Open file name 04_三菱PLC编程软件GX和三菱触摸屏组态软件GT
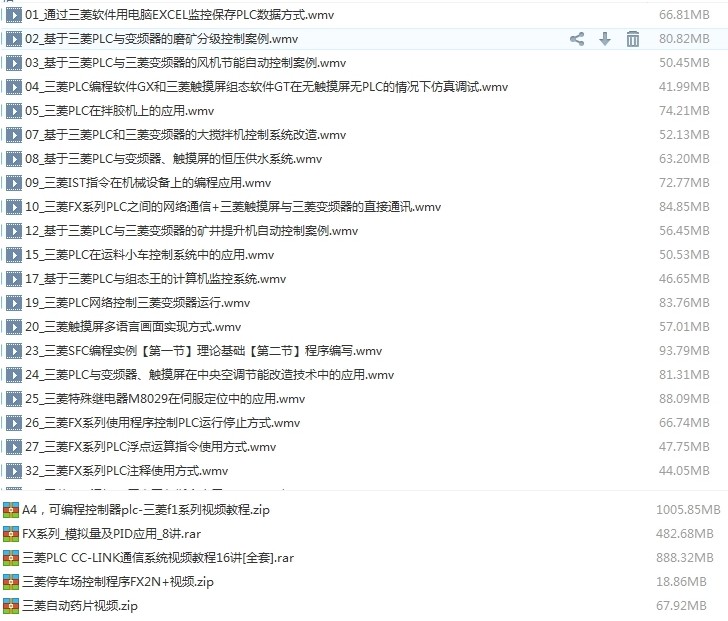 point(266,87)
